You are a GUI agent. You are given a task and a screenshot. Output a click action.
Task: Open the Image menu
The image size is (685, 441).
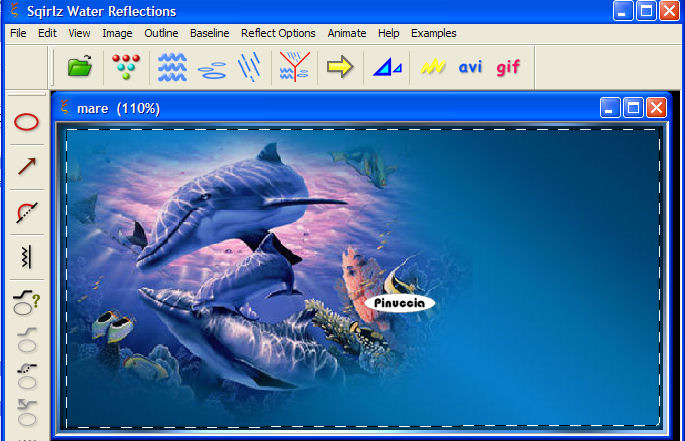[117, 33]
